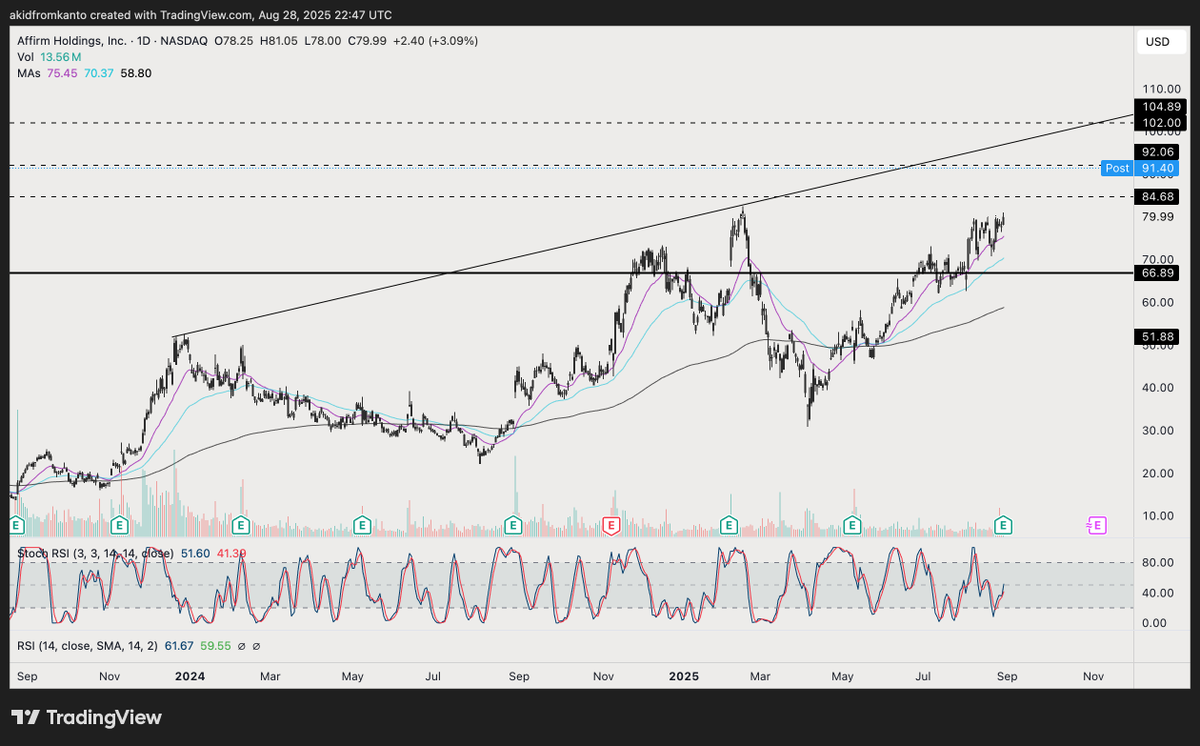
Task: Click the MAs indicator label
Action: tap(30, 73)
